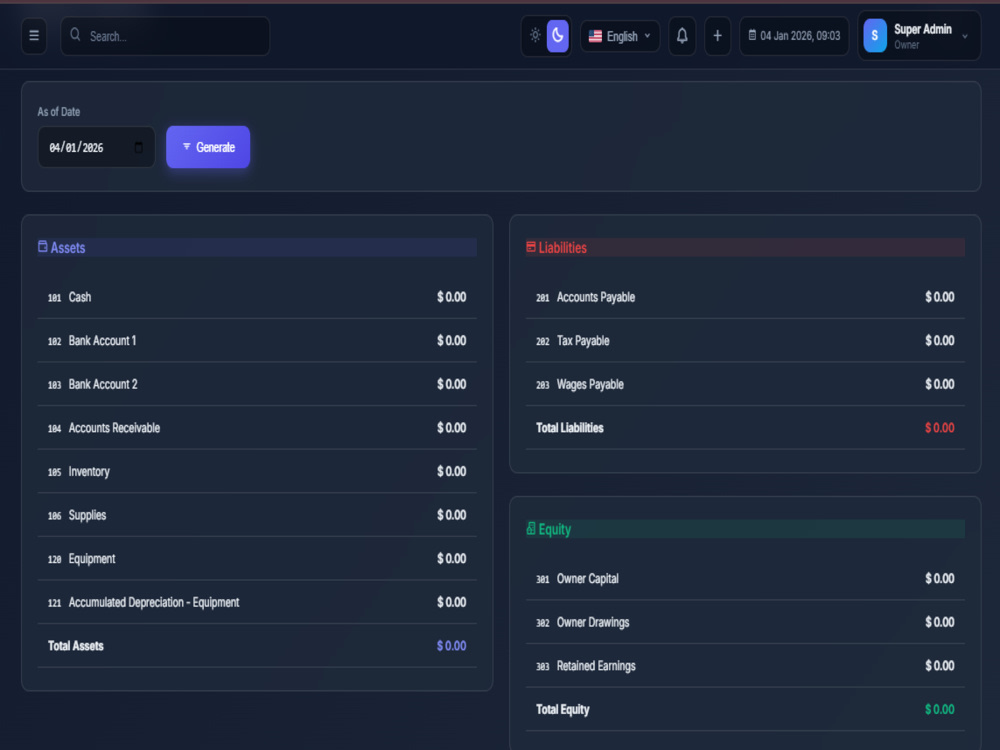
Task: Click the account code 303
Action: 542,666
